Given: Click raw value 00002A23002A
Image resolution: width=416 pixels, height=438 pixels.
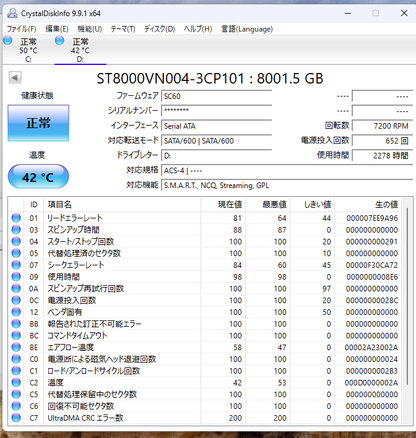Looking at the screenshot, I should tap(371, 347).
